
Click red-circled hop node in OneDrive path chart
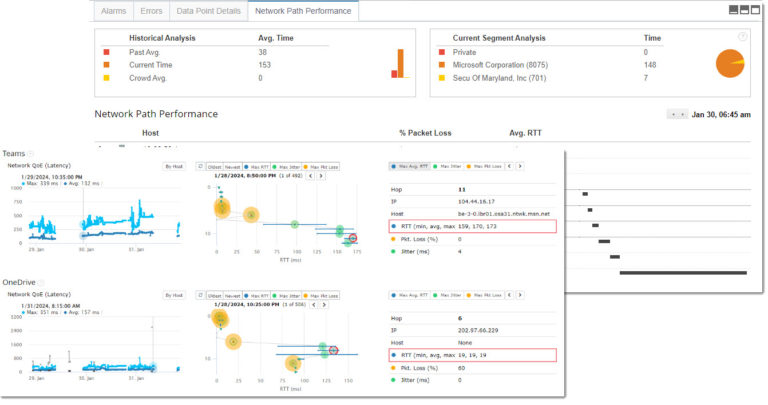(334, 350)
